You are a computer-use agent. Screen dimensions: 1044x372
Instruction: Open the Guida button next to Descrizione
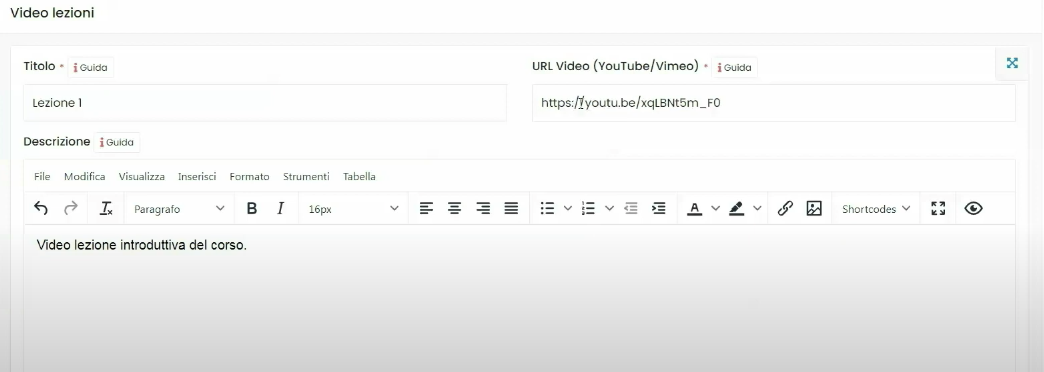coord(117,142)
